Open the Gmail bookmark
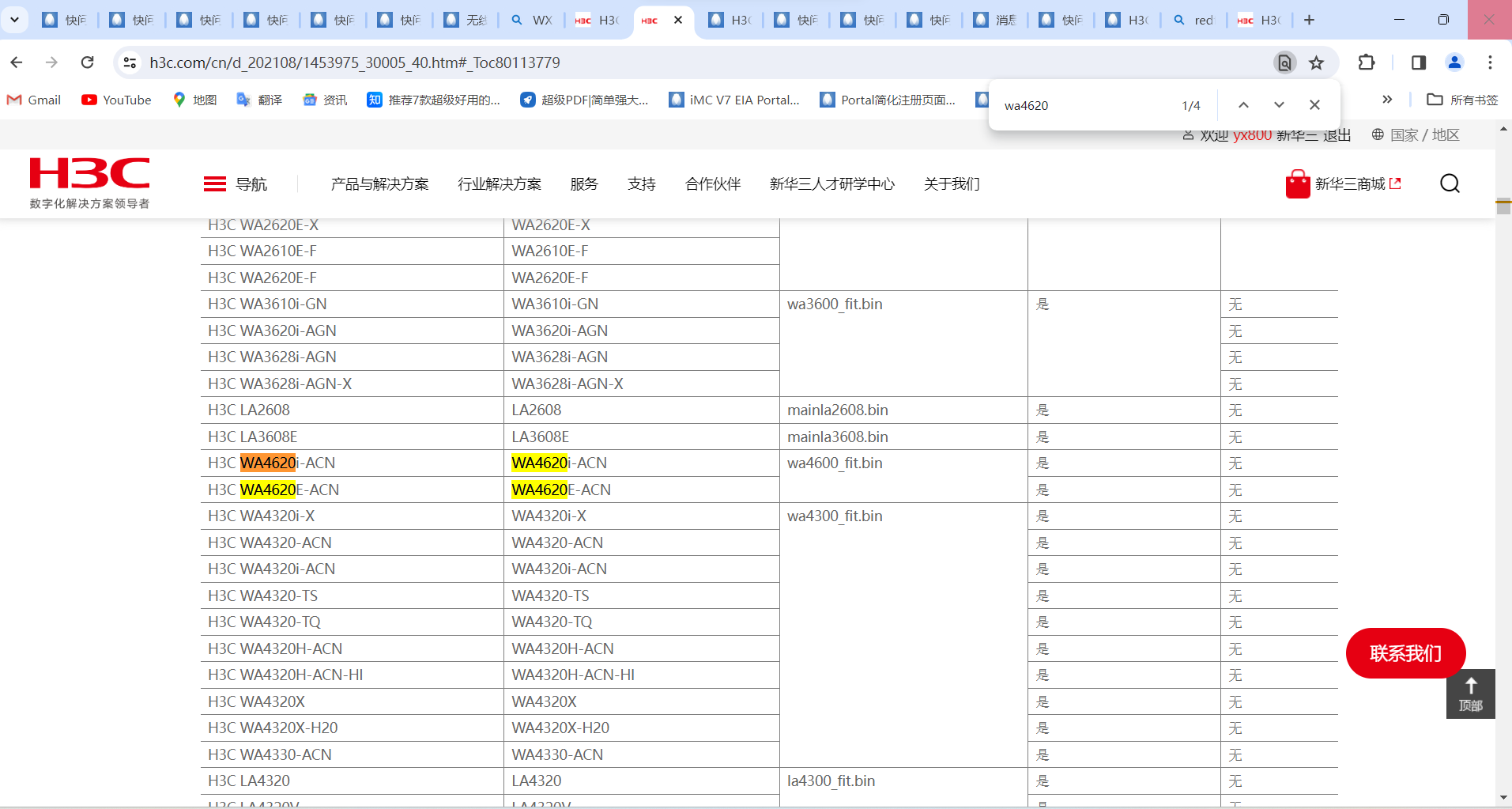This screenshot has height=809, width=1512. pos(34,100)
